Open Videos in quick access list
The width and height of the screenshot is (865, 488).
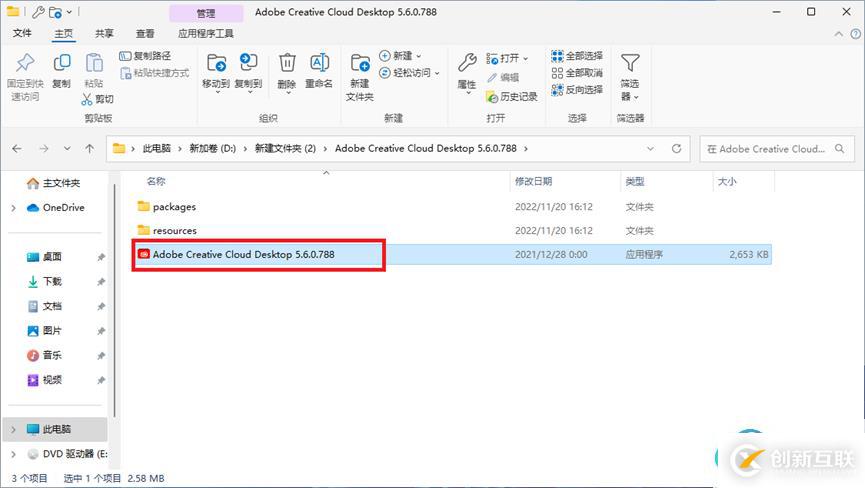[45, 380]
